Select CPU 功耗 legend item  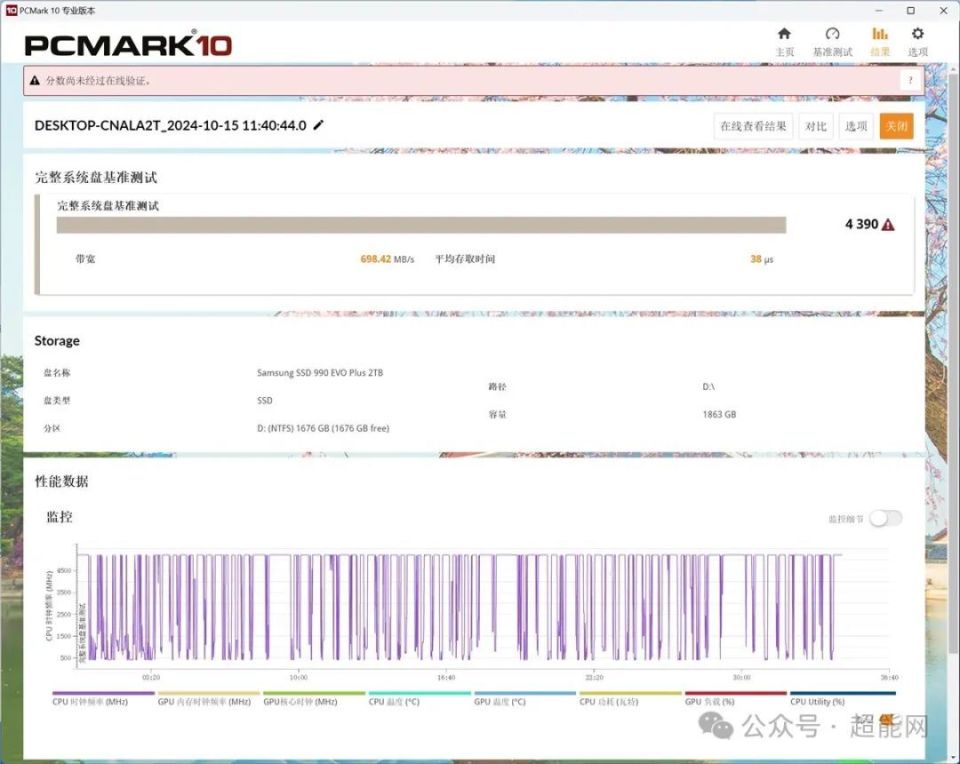click(630, 698)
